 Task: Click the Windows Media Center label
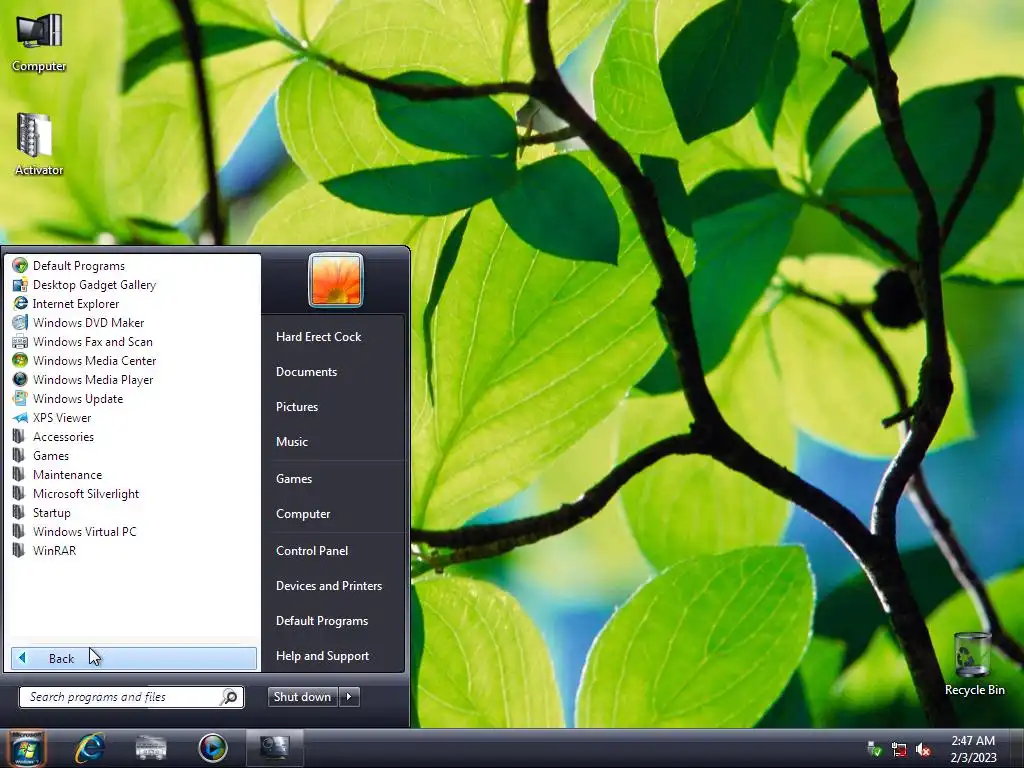point(95,360)
